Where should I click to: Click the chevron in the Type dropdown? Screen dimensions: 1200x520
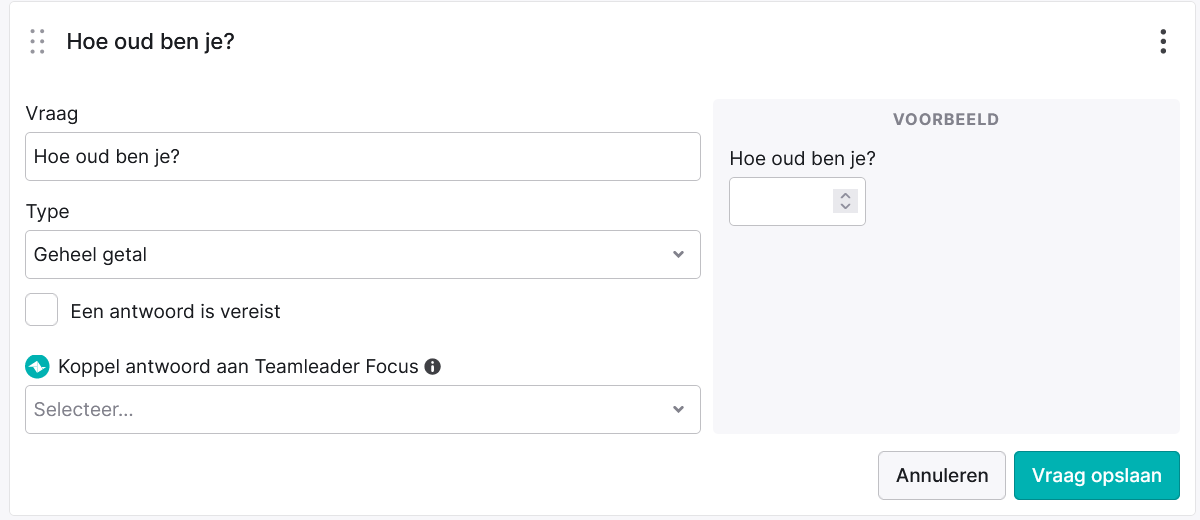pyautogui.click(x=678, y=254)
